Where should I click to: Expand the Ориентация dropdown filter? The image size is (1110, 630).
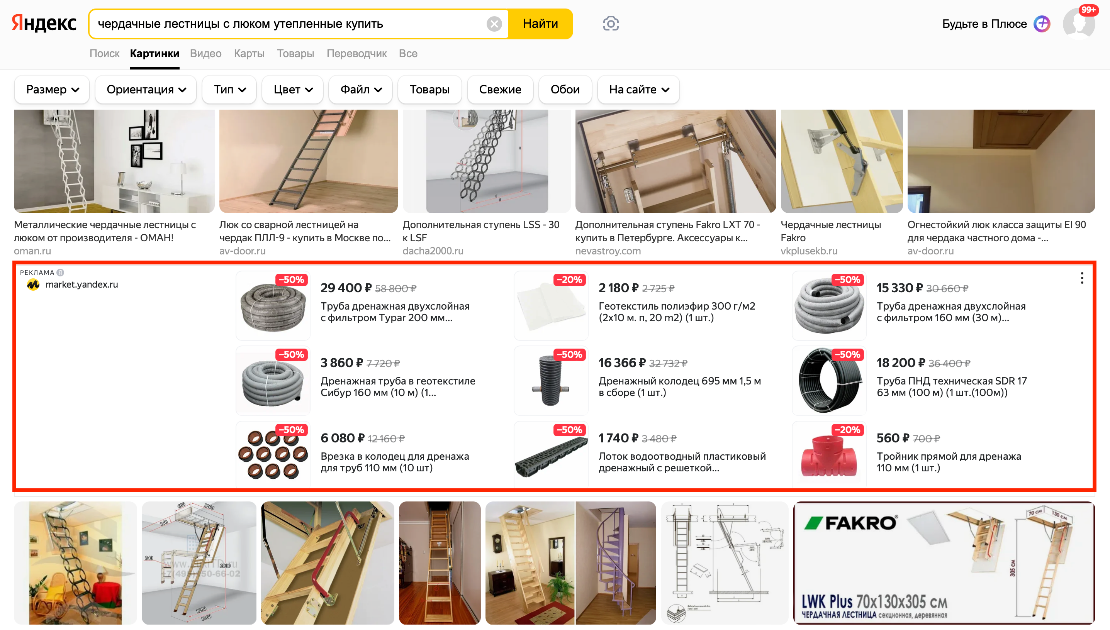[146, 89]
